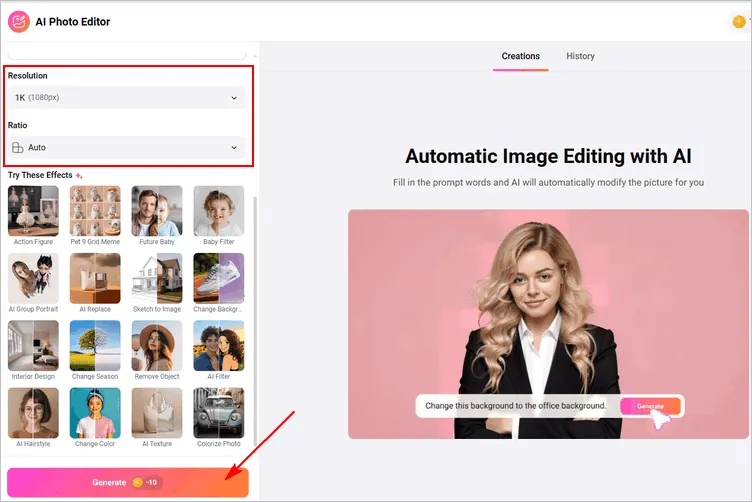Screen dimensions: 752x502
Task: Expand the Ratio Auto dropdown
Action: click(x=126, y=147)
